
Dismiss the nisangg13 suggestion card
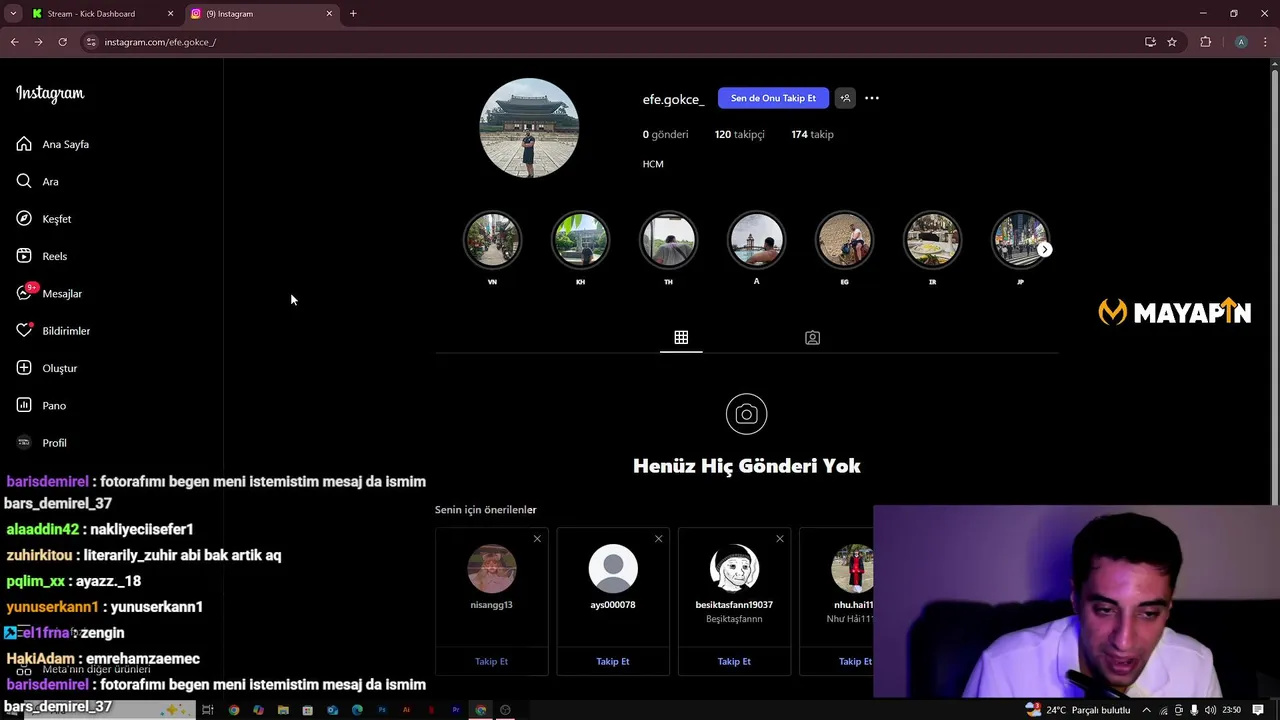(537, 539)
